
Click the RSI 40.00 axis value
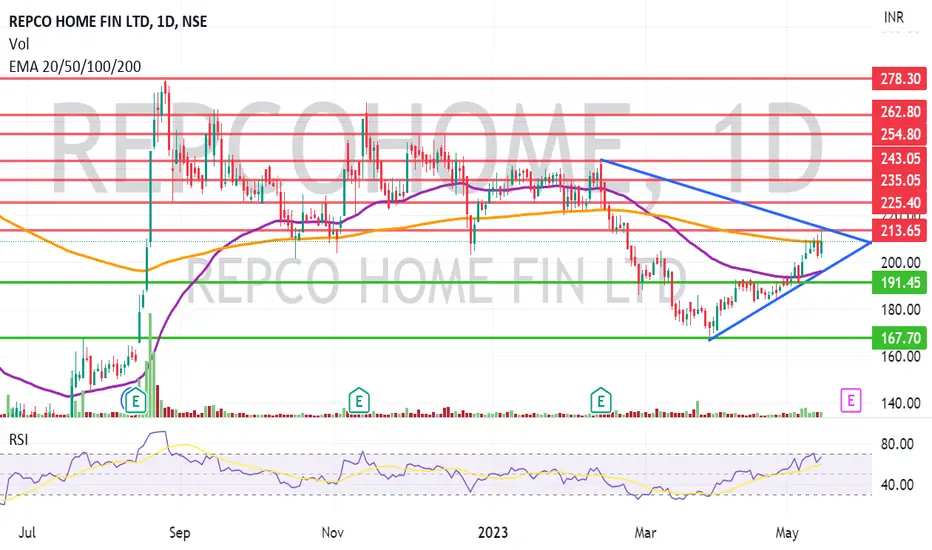tap(897, 485)
